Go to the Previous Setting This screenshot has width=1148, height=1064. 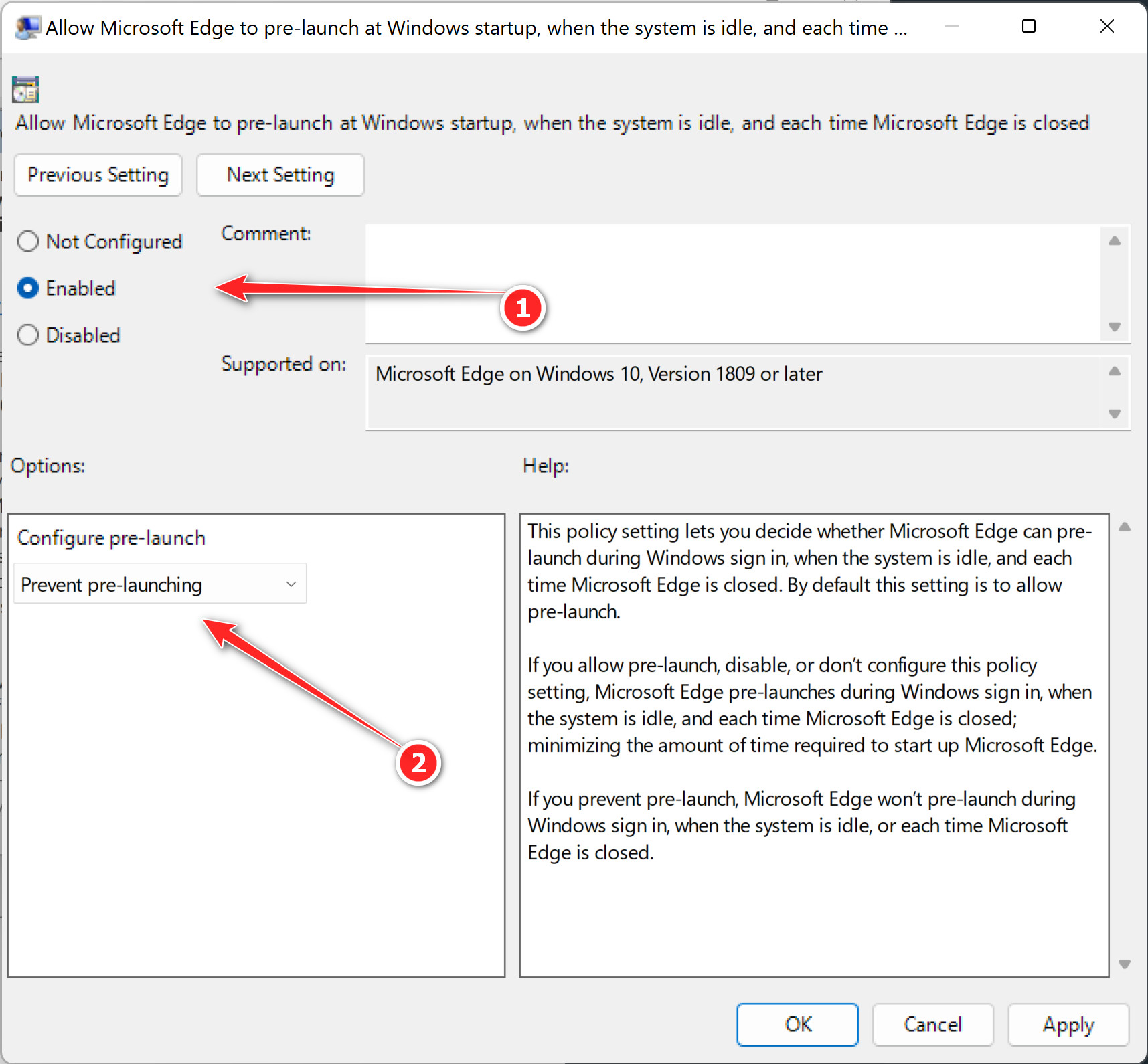[98, 175]
